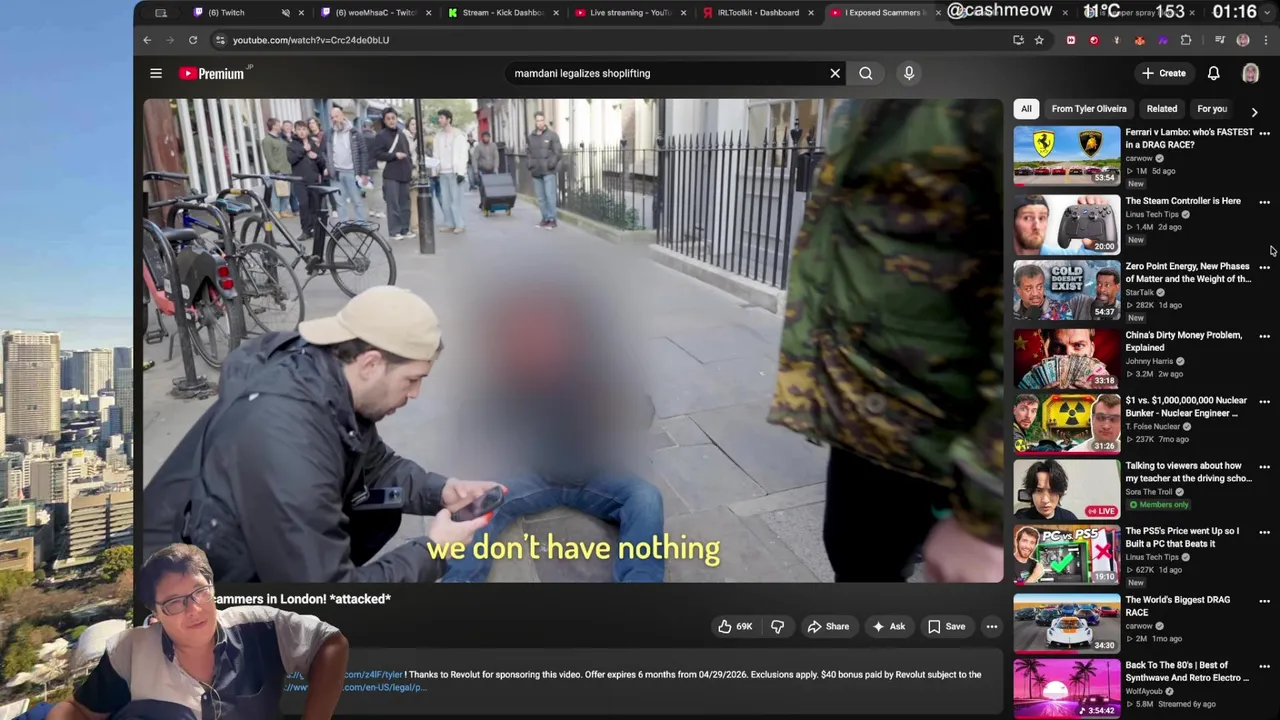Open options for Ferrari v Lambo video
This screenshot has width=1280, height=720.
point(1264,133)
